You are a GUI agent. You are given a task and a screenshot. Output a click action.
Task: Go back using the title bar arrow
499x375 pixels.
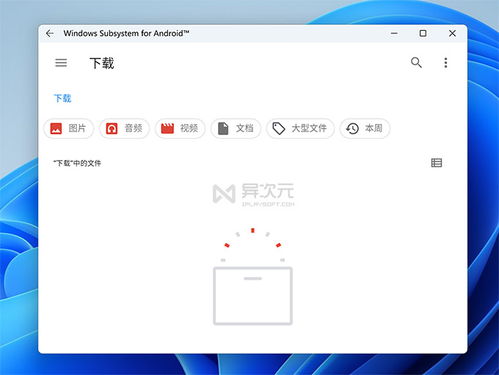coord(50,33)
